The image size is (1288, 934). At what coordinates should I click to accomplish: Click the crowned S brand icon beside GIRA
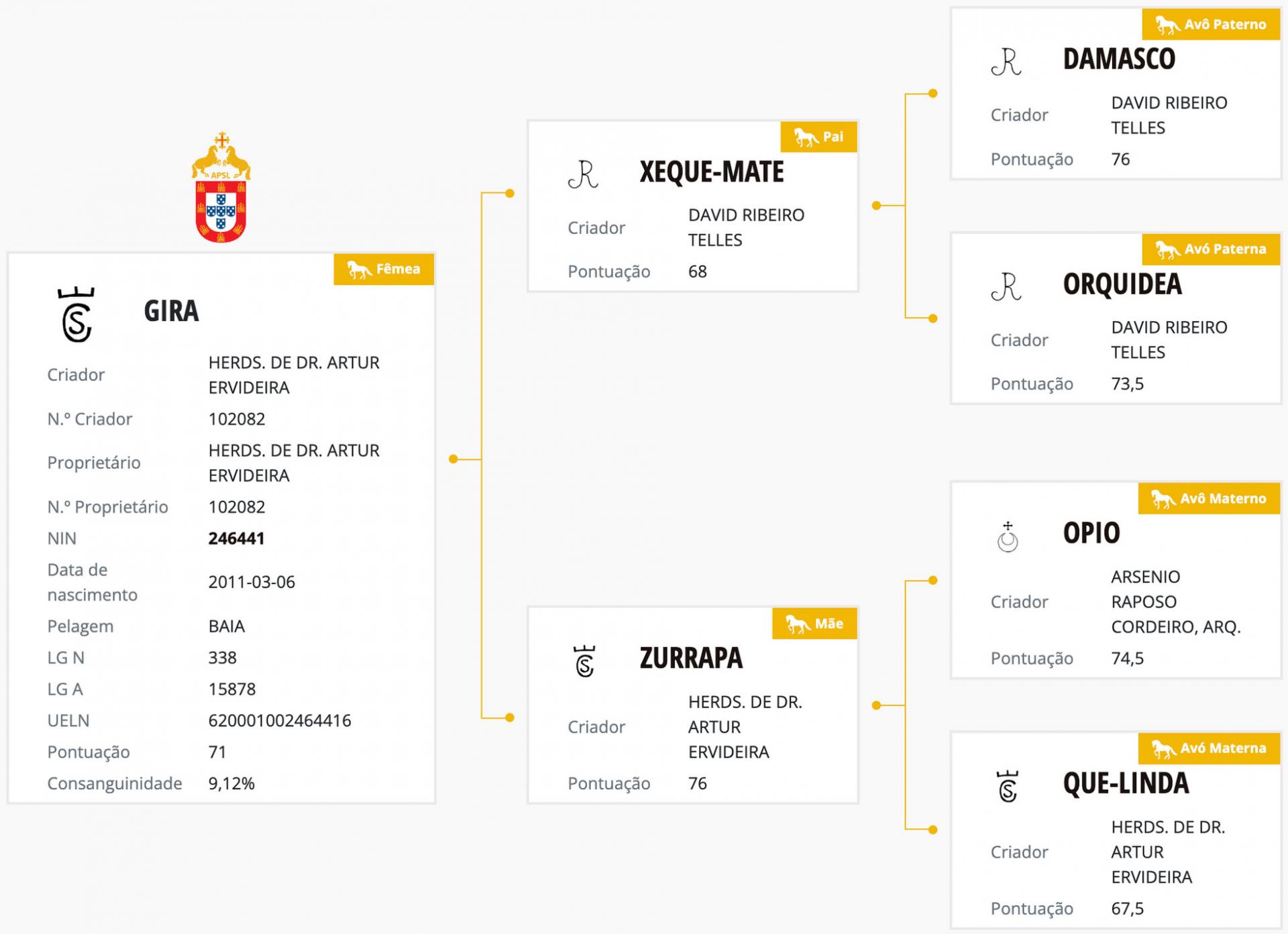[76, 314]
